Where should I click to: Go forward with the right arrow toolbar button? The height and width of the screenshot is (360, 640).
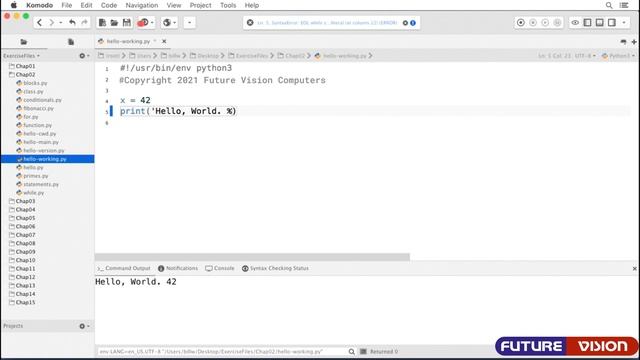coord(51,22)
